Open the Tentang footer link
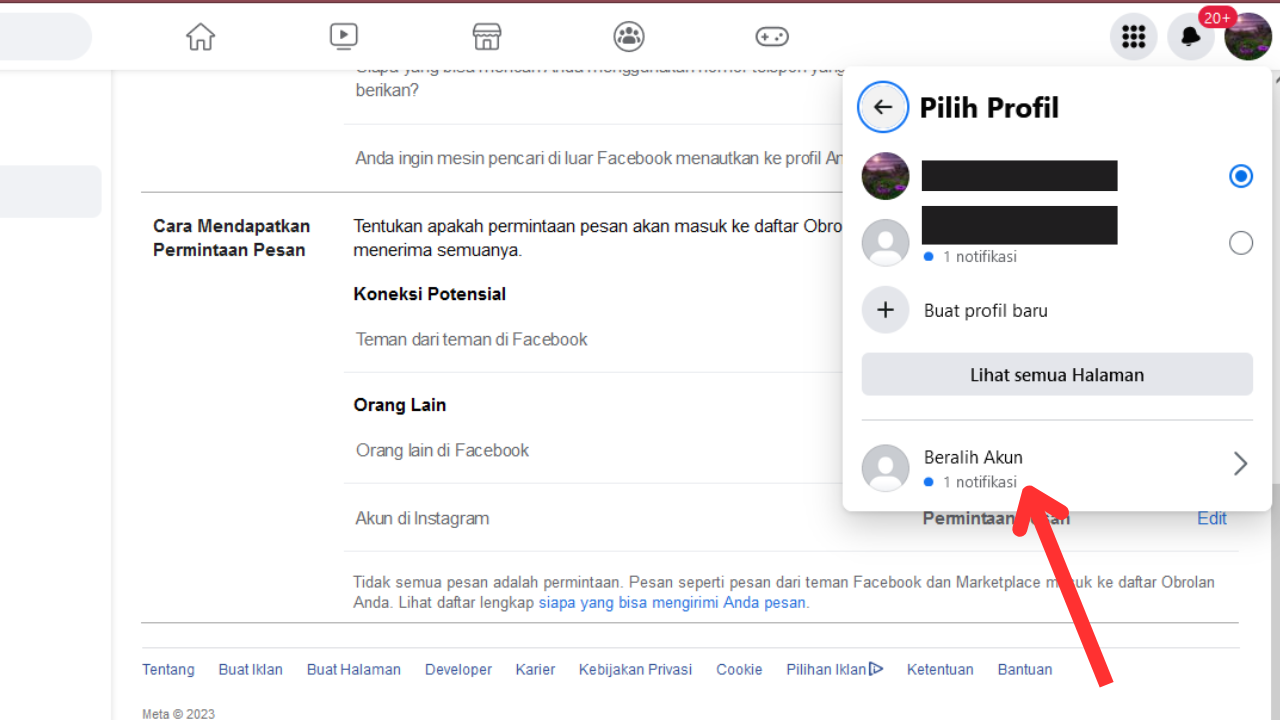This screenshot has width=1280, height=720. (168, 669)
